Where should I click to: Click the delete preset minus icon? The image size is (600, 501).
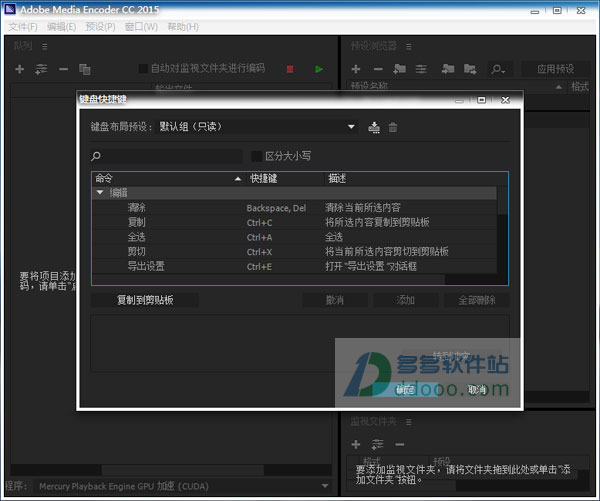378,69
